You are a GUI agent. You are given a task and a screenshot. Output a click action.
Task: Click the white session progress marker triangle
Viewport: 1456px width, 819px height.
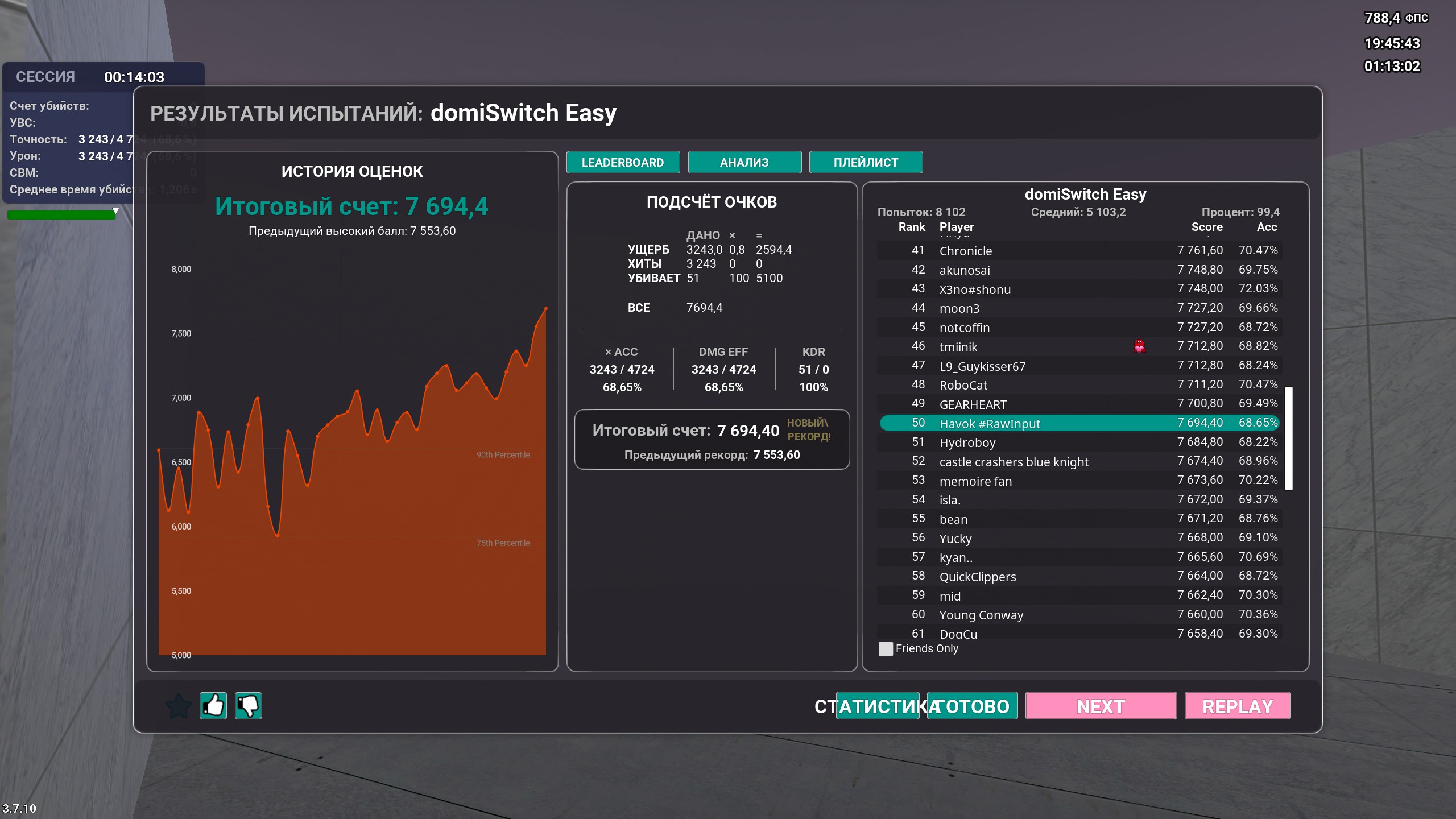coord(116,211)
